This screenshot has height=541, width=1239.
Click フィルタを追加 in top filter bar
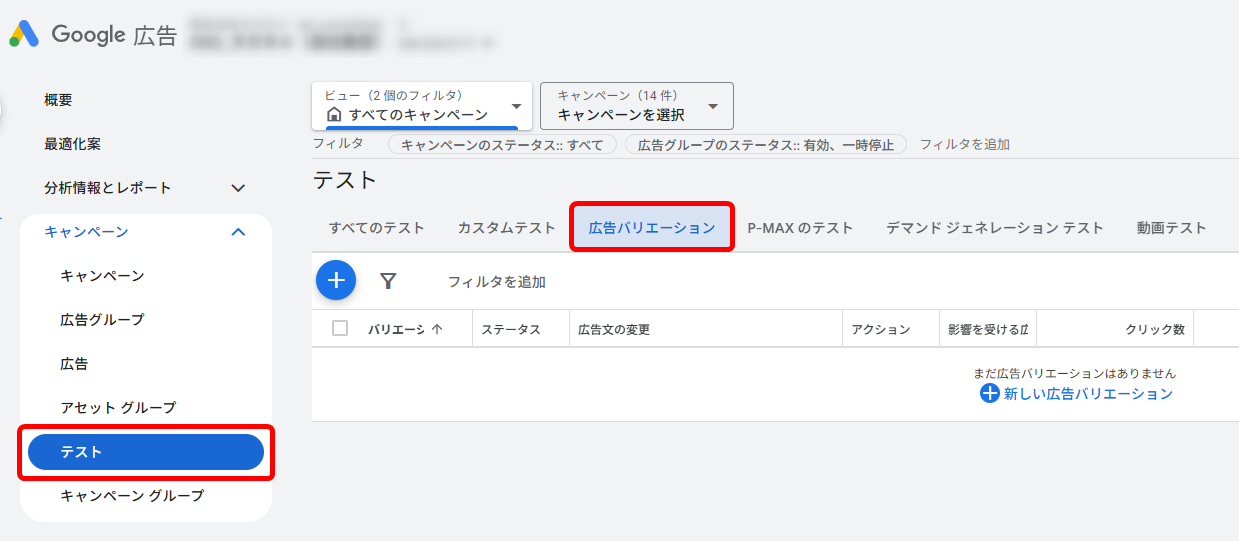tap(964, 145)
